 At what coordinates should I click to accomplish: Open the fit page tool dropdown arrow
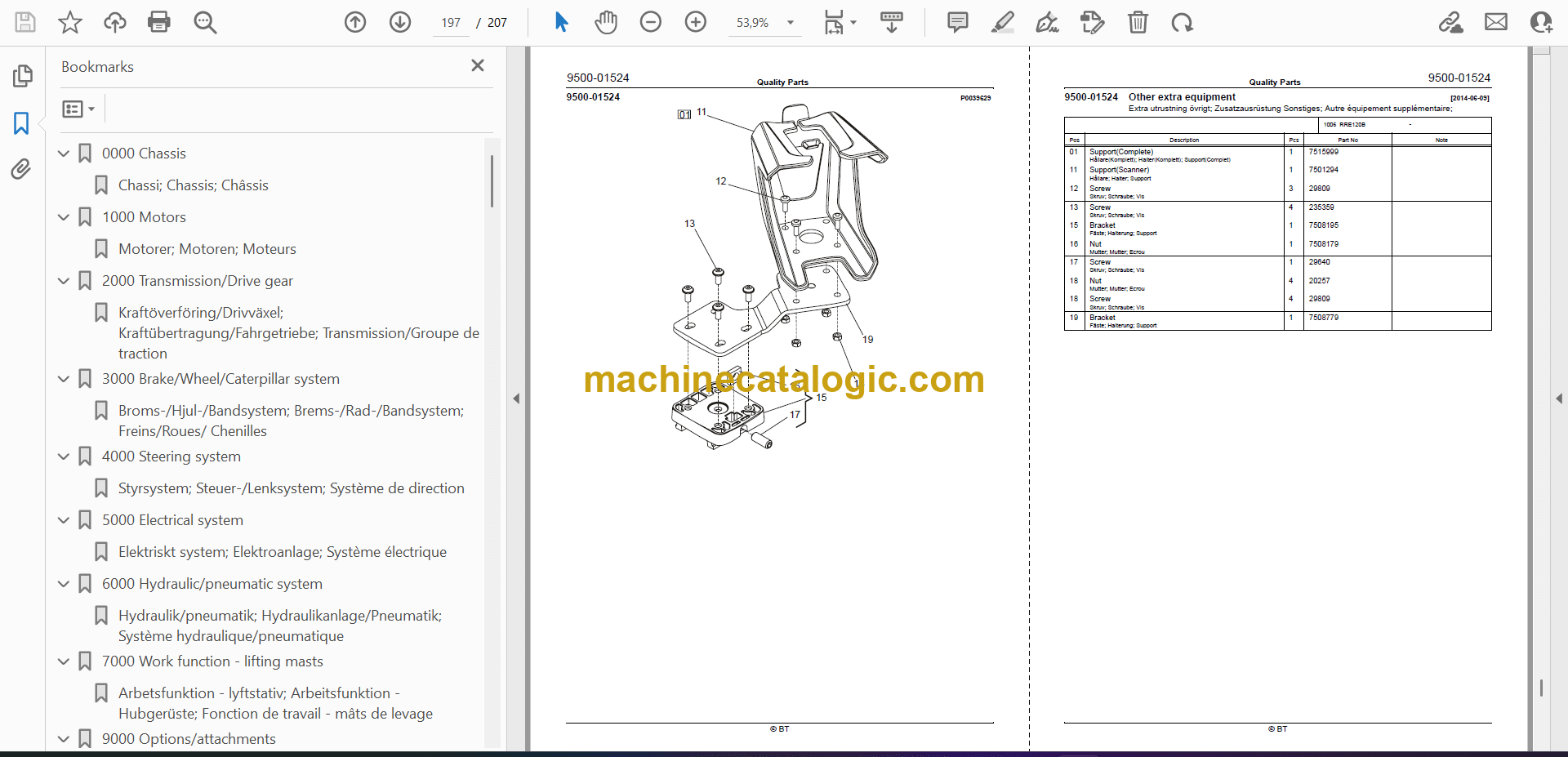tap(853, 23)
